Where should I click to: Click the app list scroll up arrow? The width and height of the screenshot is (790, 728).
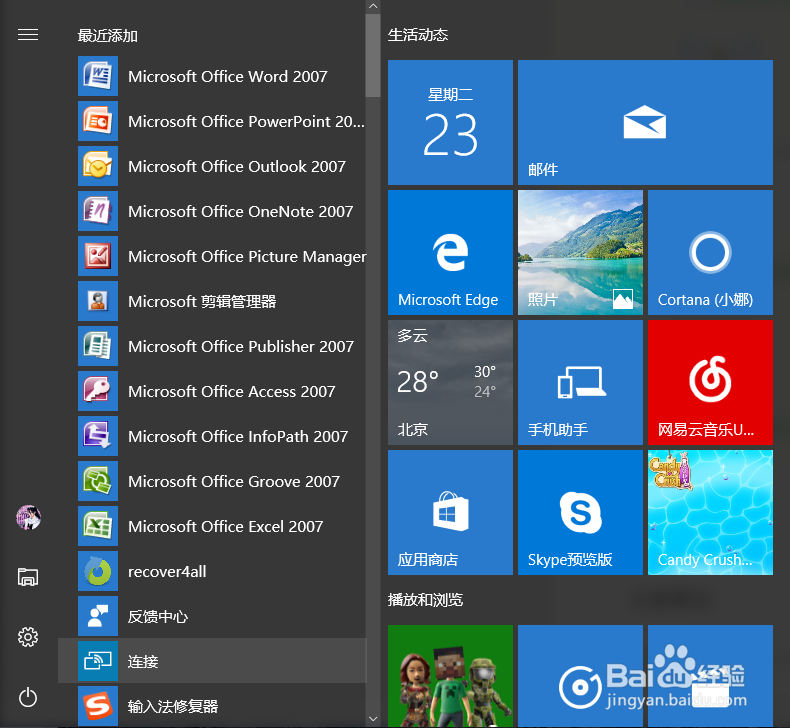373,6
